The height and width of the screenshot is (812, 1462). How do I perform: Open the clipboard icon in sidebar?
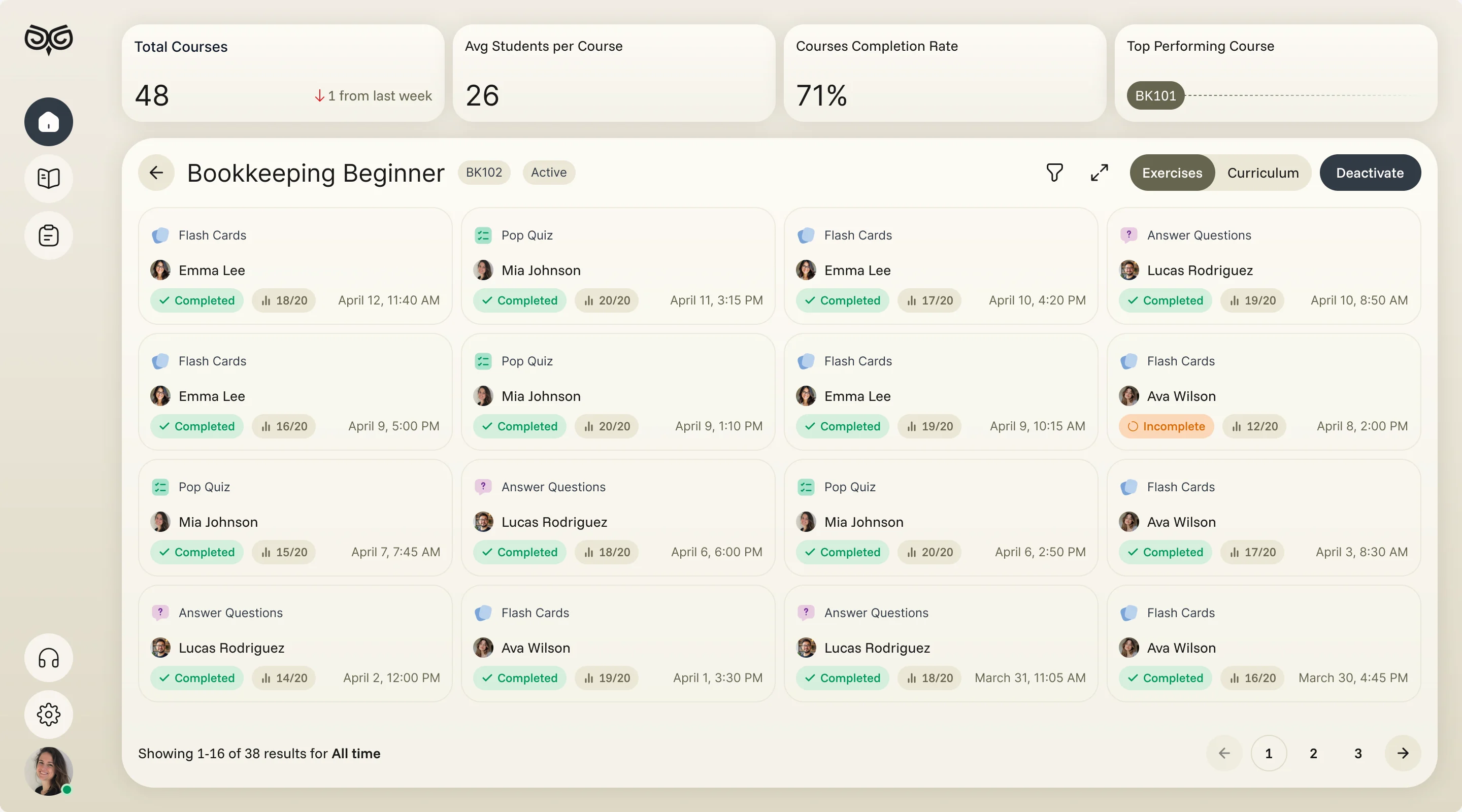49,235
